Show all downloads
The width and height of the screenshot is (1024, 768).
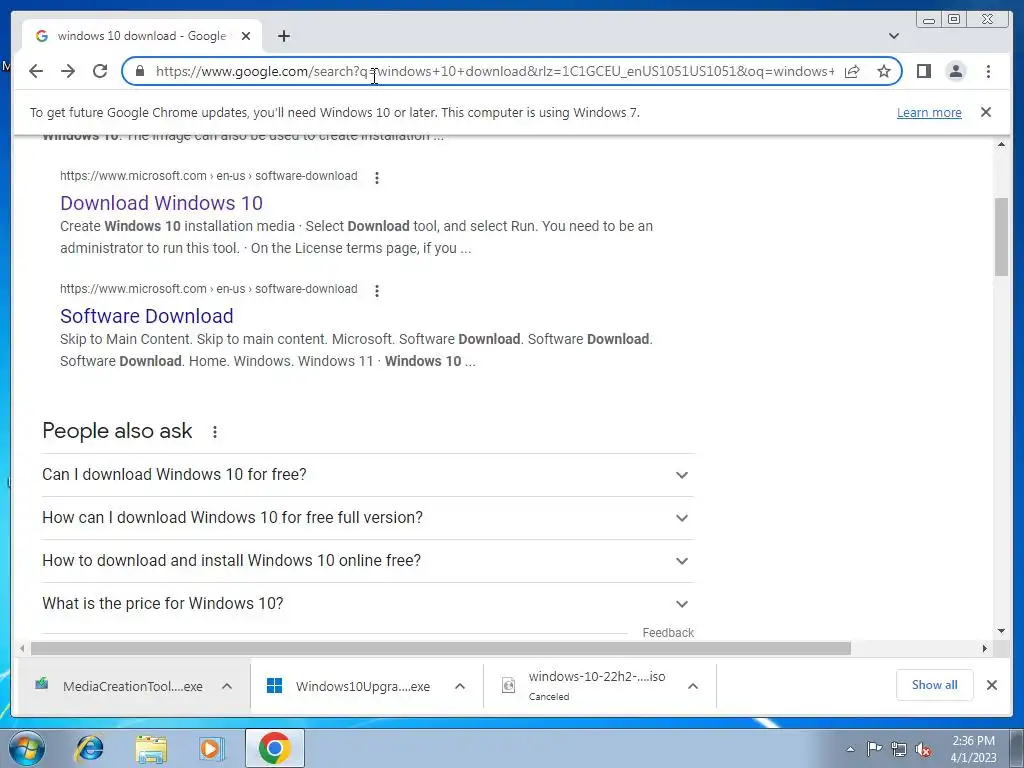[x=935, y=685]
